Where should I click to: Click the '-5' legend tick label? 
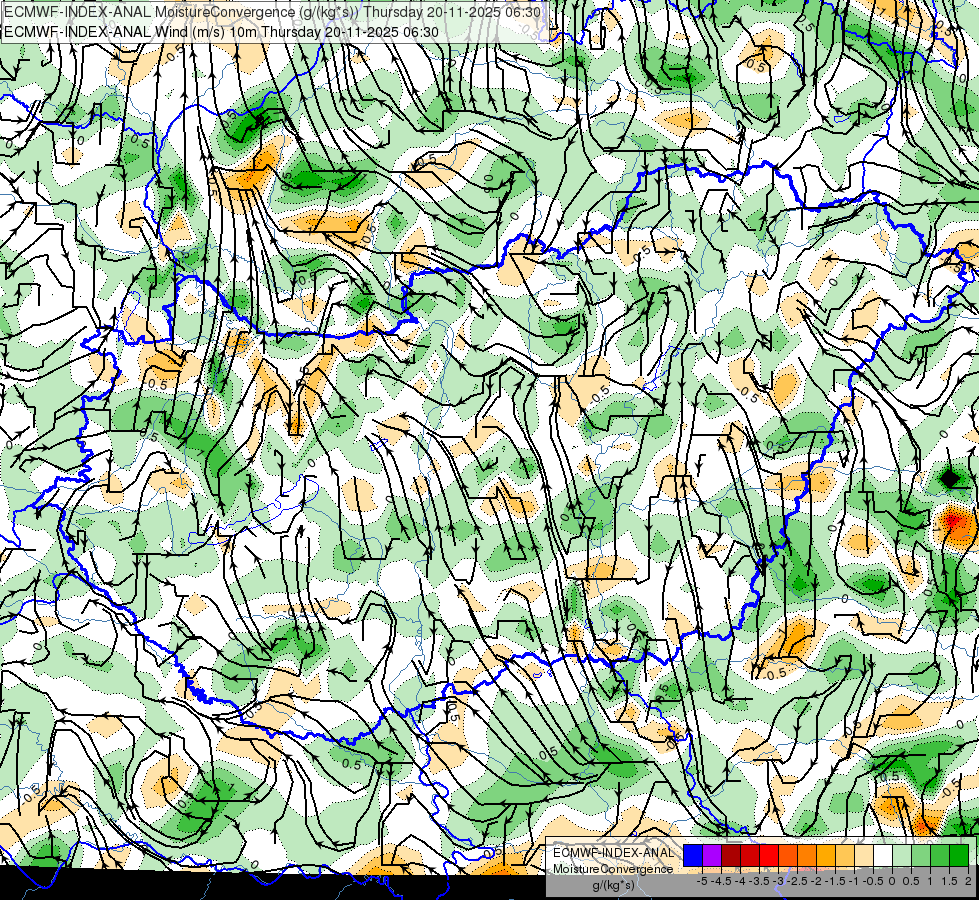click(x=703, y=881)
